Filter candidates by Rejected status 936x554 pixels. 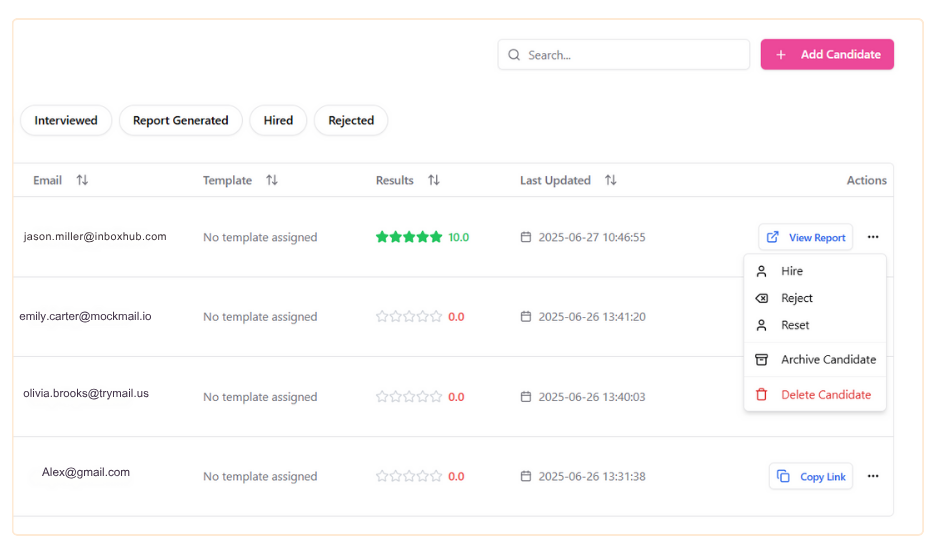[x=351, y=120]
